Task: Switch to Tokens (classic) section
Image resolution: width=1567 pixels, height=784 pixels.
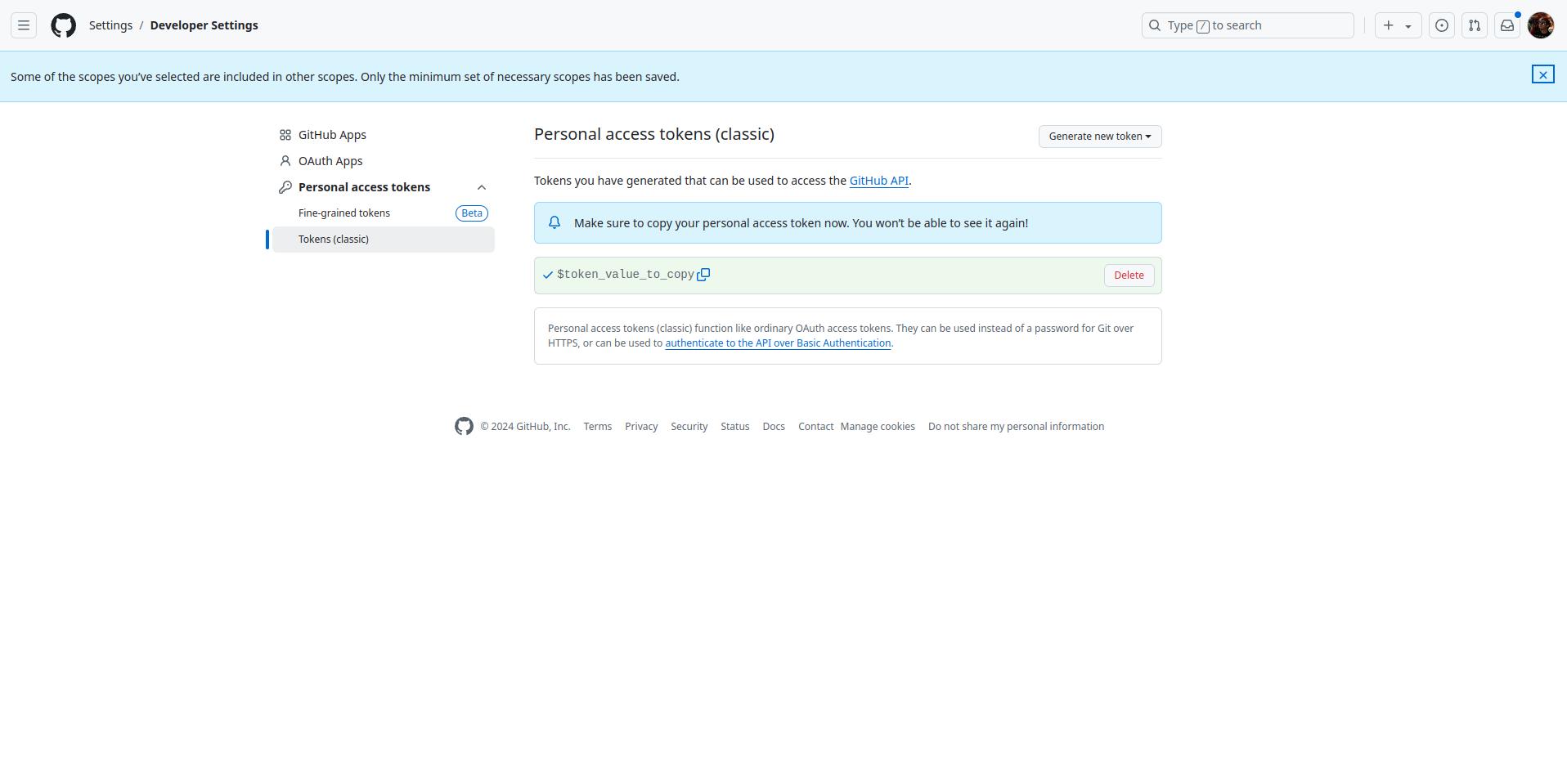Action: [333, 239]
